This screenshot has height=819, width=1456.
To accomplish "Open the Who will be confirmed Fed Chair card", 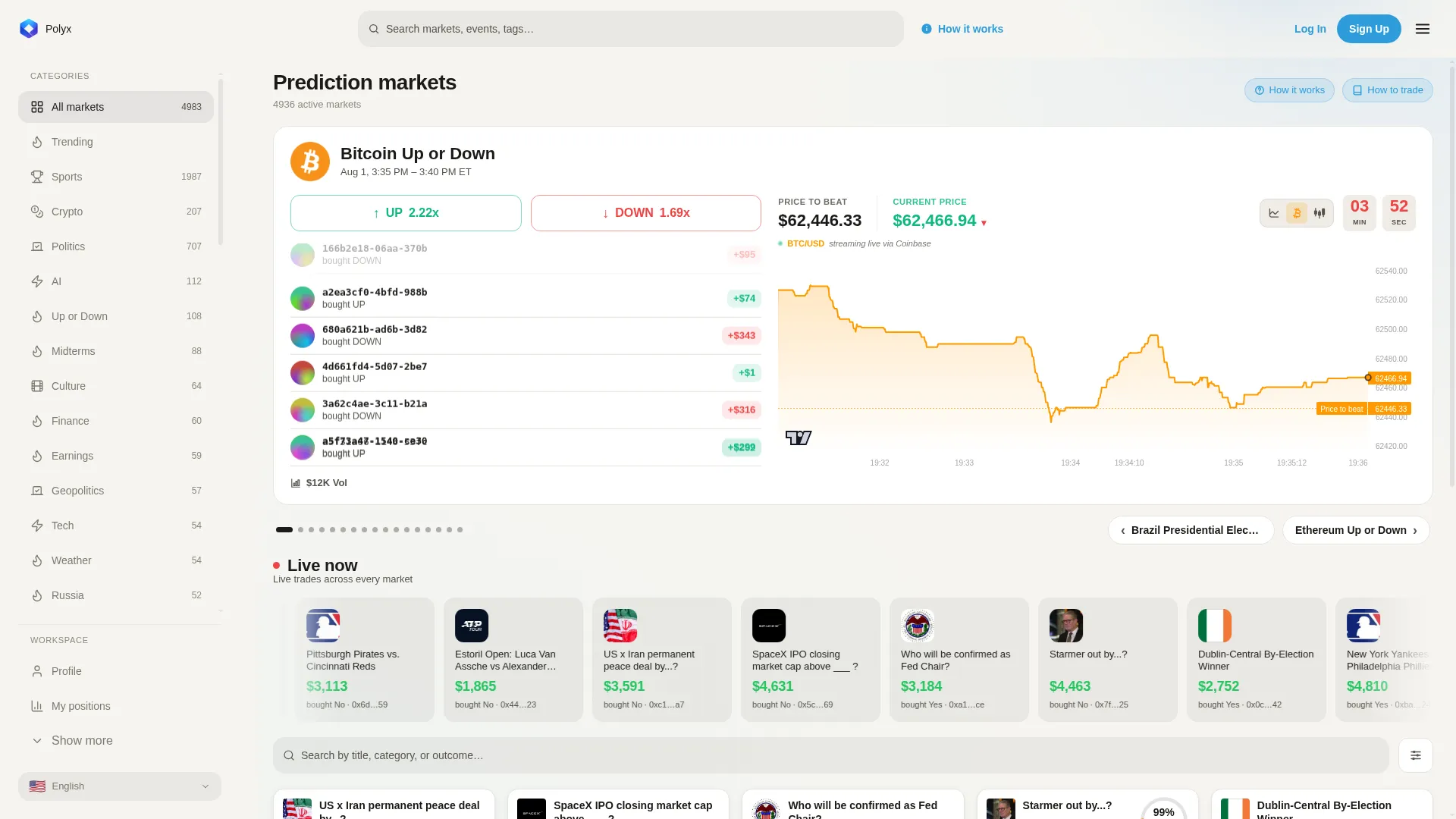I will (959, 660).
